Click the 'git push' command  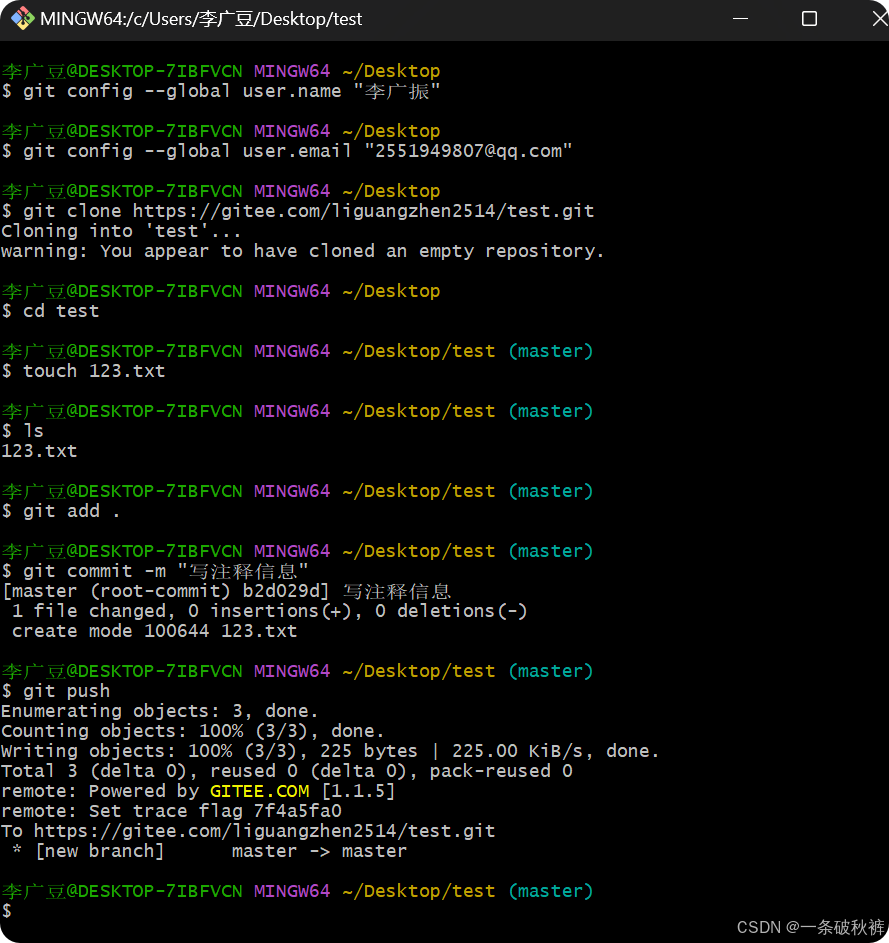pyautogui.click(x=66, y=691)
